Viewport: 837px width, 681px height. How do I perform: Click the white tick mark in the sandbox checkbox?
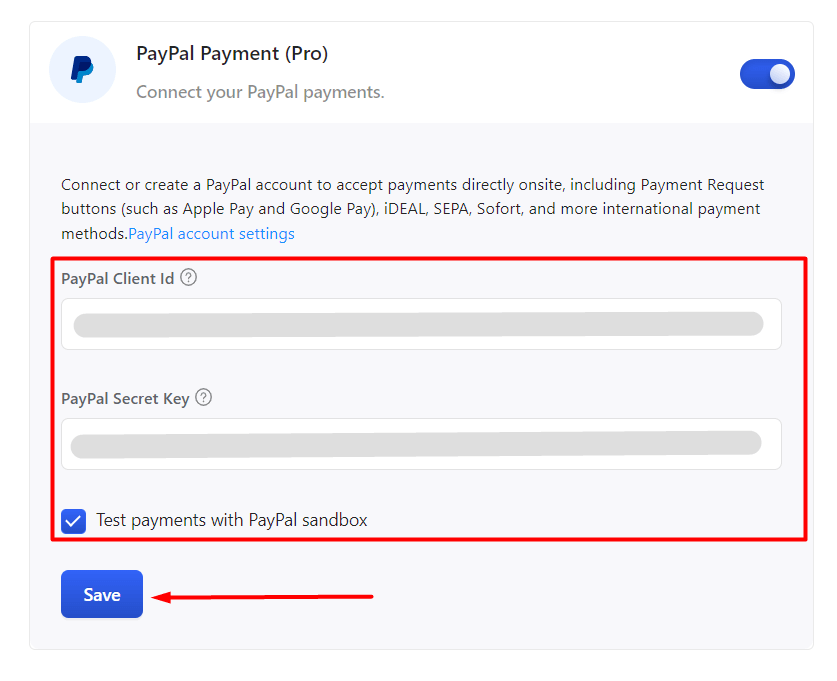(74, 521)
